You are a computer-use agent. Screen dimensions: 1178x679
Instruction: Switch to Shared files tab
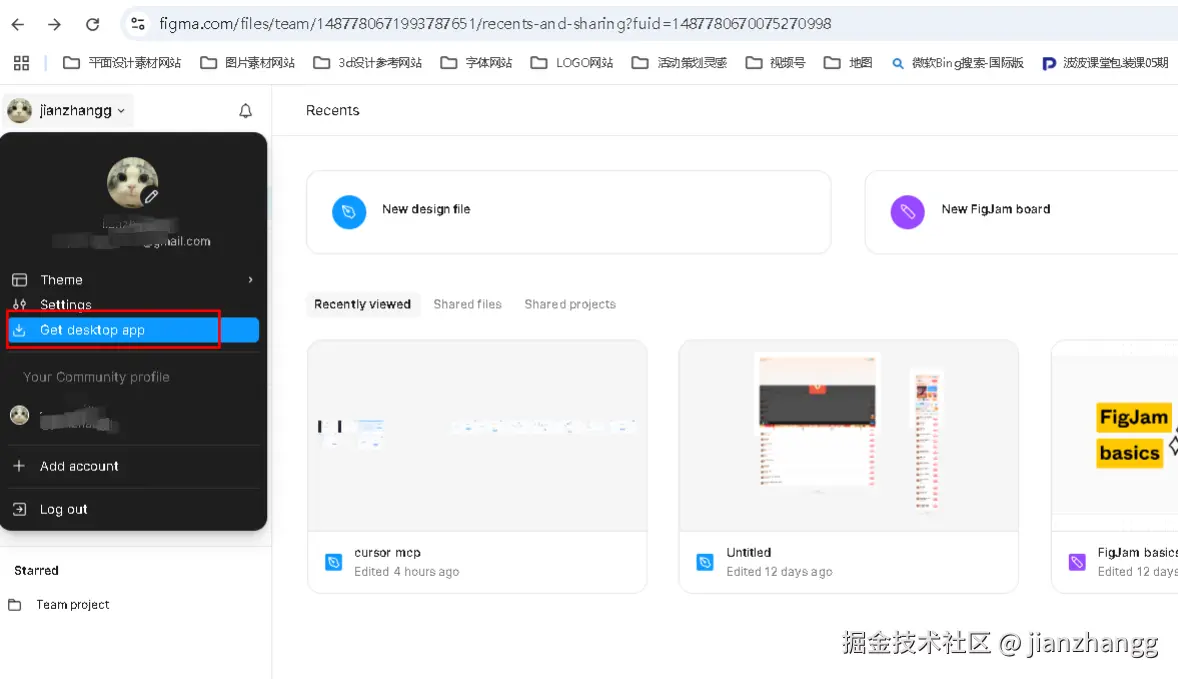(467, 304)
